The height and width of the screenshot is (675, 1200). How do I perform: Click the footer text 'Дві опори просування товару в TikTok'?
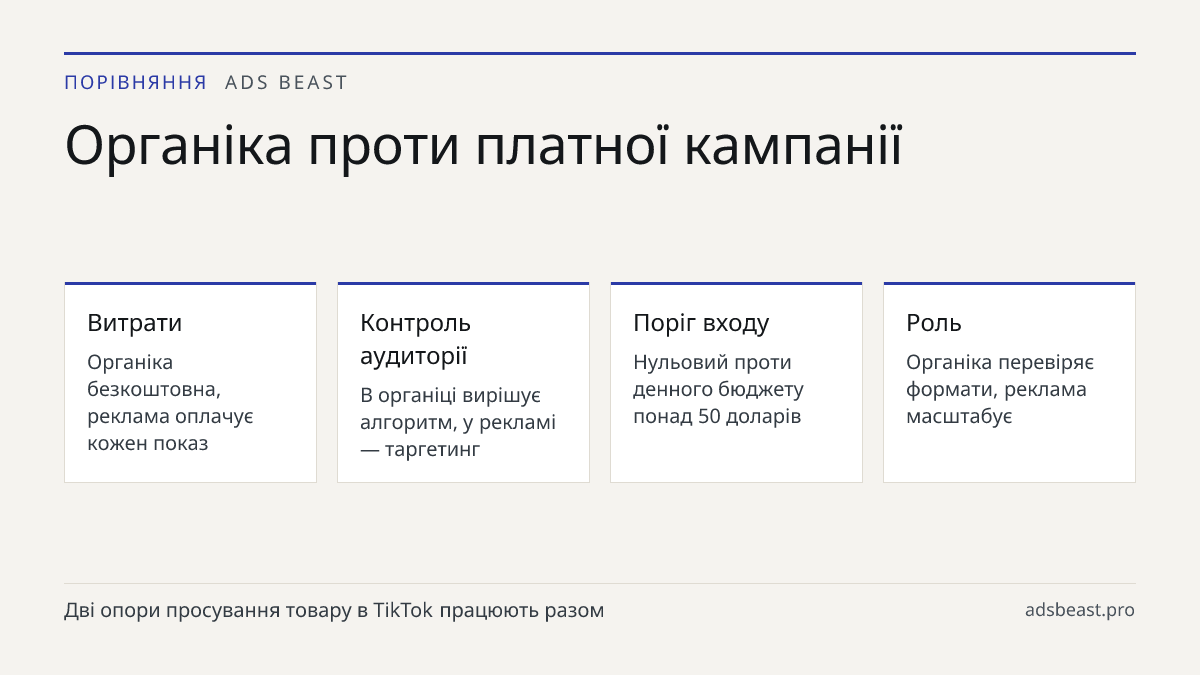[249, 610]
